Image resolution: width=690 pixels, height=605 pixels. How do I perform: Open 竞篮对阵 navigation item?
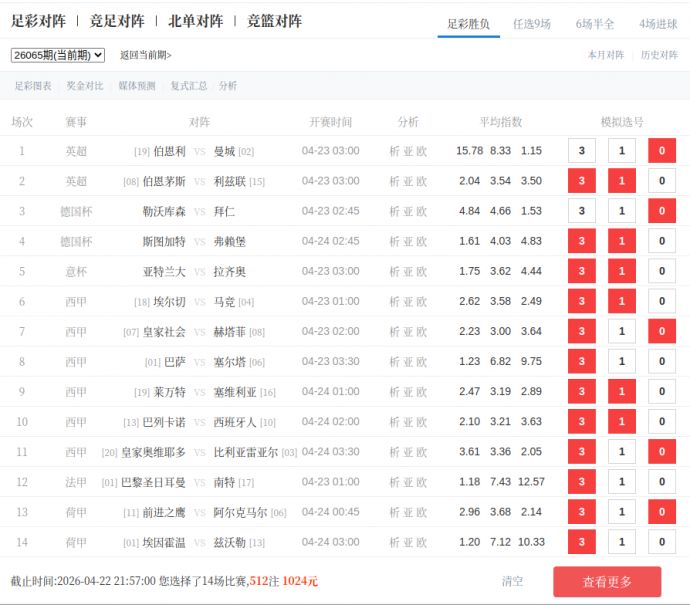(x=274, y=21)
